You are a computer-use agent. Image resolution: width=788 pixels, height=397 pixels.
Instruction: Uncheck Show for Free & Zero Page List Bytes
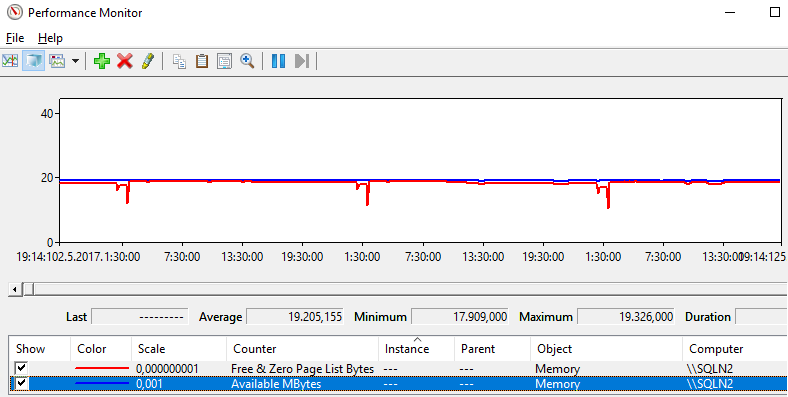point(21,368)
